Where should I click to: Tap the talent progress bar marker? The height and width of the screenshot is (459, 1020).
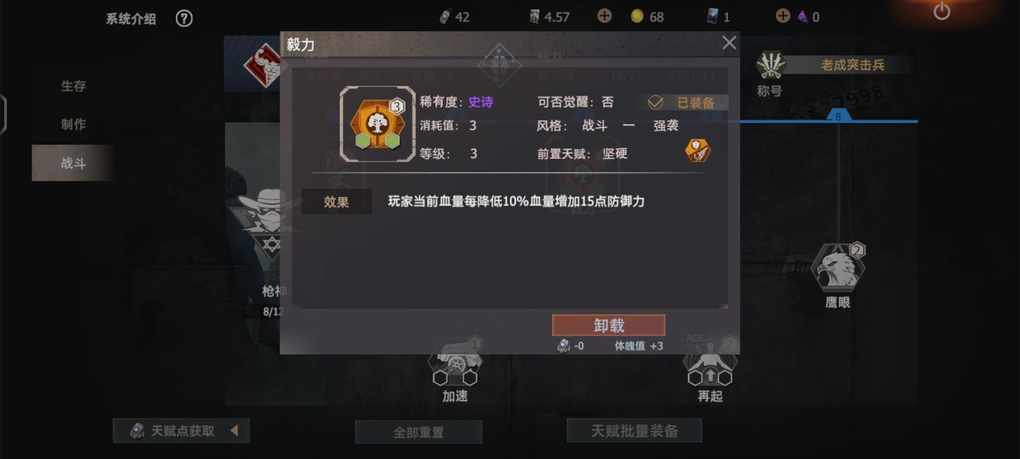(838, 116)
